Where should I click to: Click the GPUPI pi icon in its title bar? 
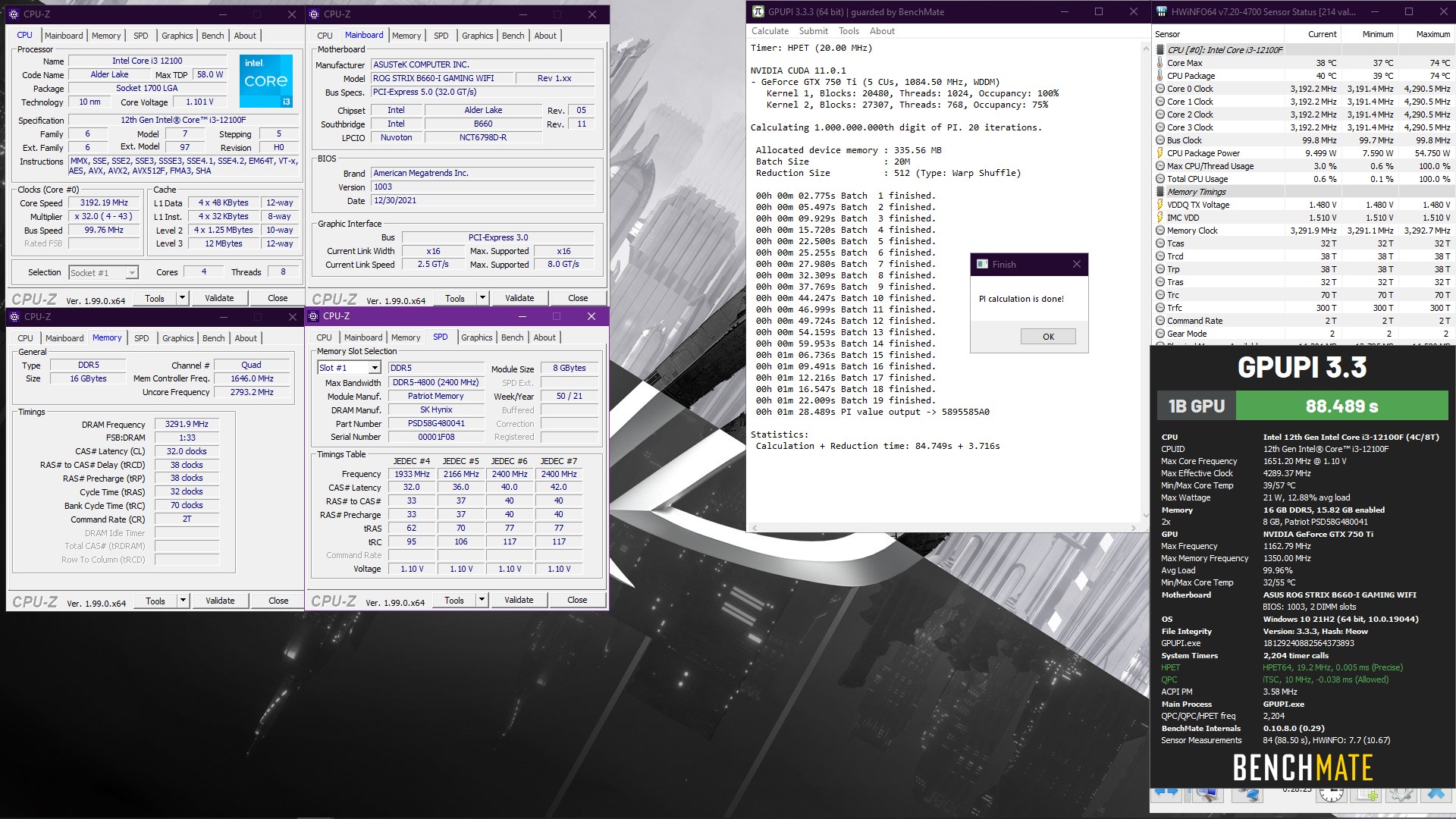click(758, 11)
